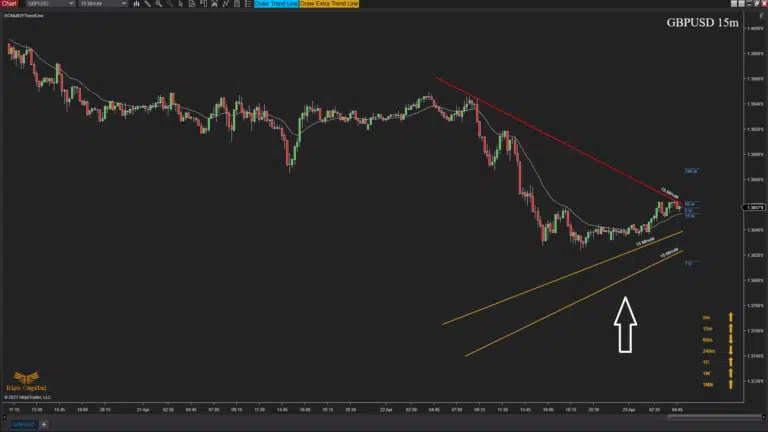Screen dimensions: 768x432
Task: Click the GBPUSD 15m chart title
Action: click(702, 23)
